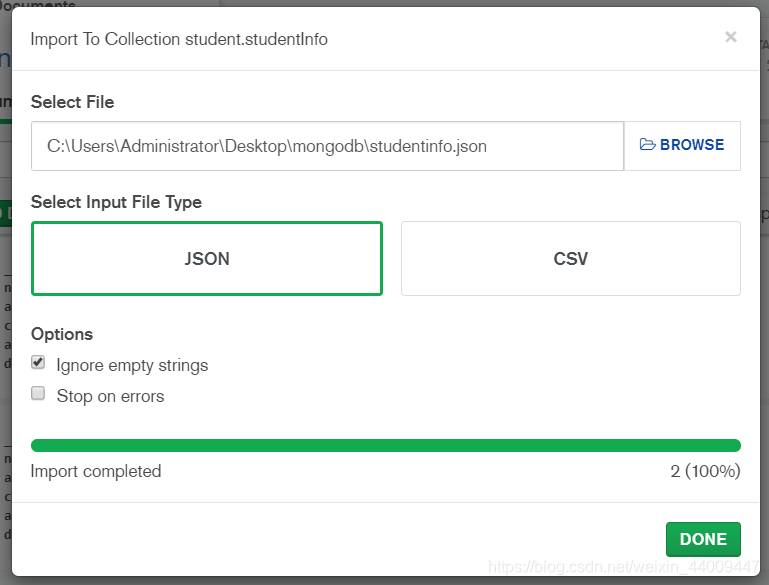769x585 pixels.
Task: Click the dialog title 'Import To Collection student.studentInfo'
Action: click(x=179, y=39)
